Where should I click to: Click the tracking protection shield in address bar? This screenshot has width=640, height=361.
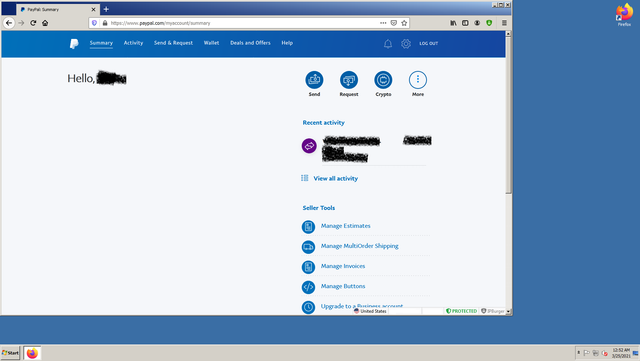coord(94,23)
